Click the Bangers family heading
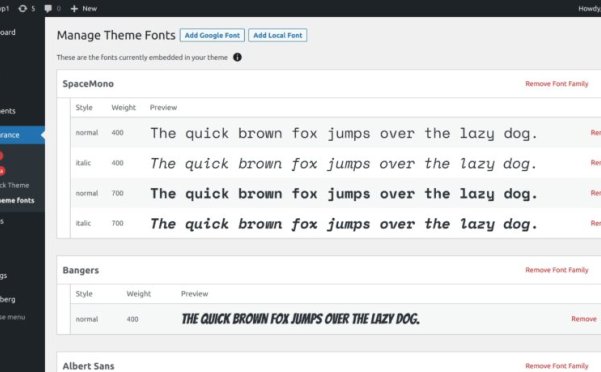This screenshot has width=601, height=372. pyautogui.click(x=81, y=270)
